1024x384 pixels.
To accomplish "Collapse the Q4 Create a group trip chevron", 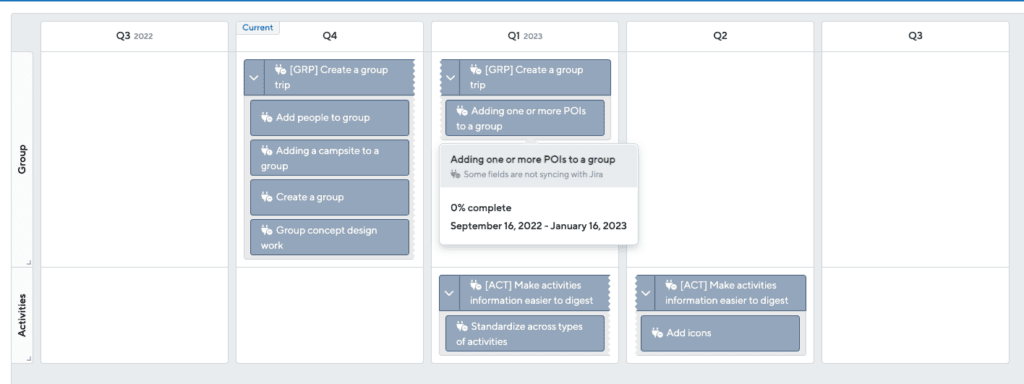I will [x=254, y=78].
